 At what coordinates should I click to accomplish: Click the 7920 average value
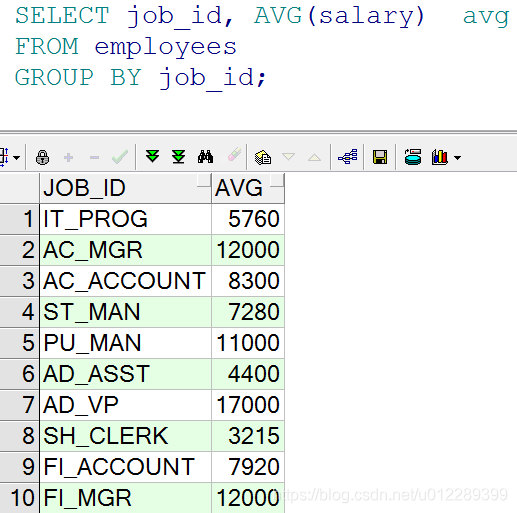point(248,467)
